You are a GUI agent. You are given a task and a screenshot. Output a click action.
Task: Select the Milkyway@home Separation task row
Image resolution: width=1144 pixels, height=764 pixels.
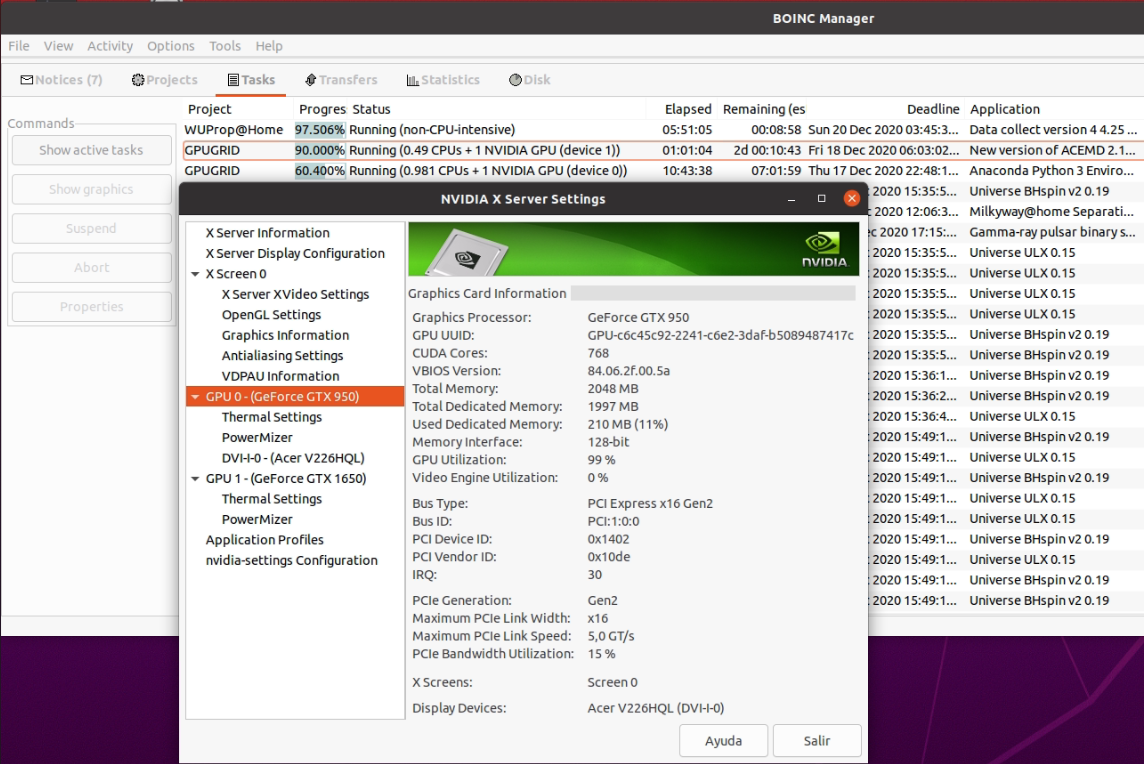click(x=1005, y=212)
